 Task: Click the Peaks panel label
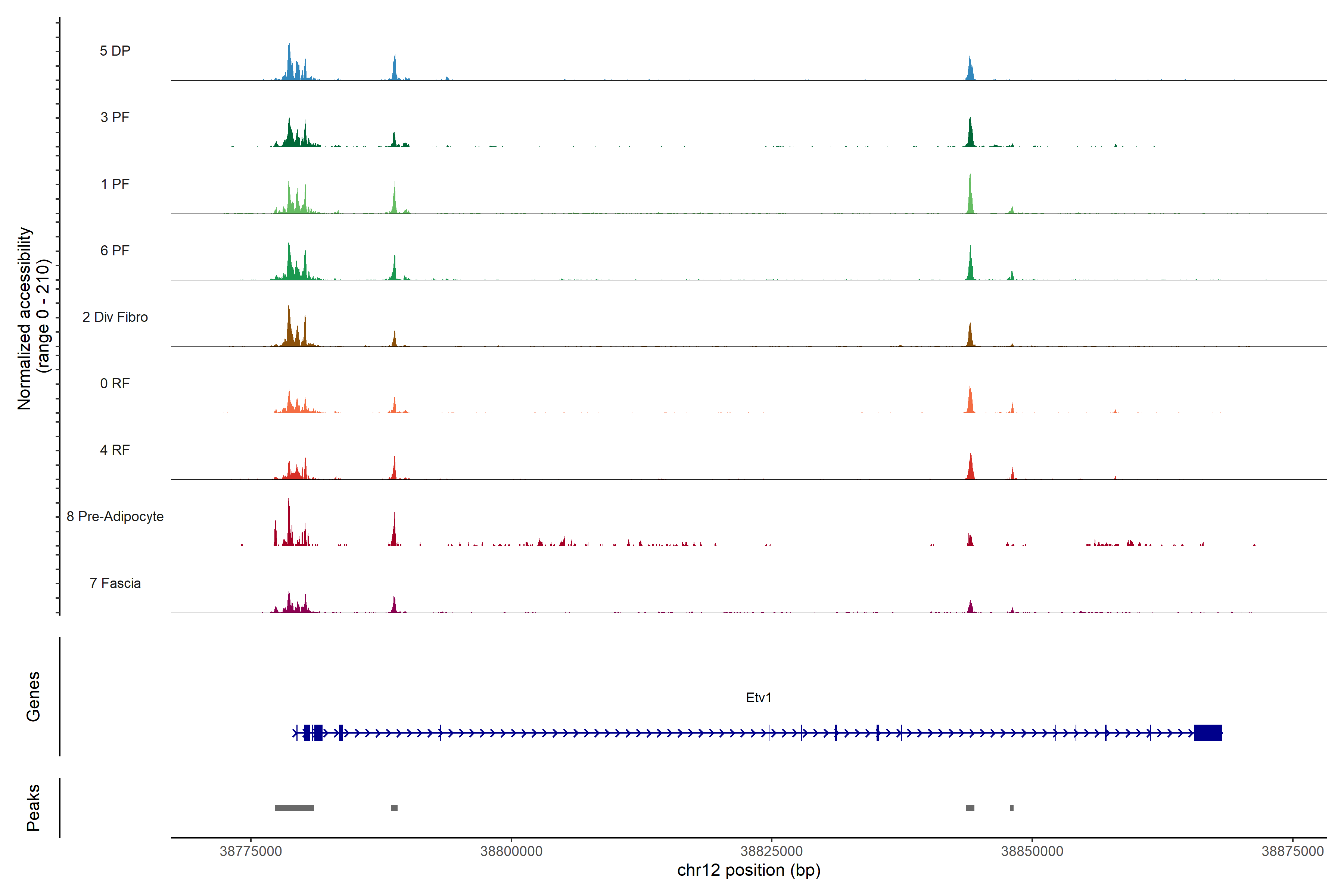click(33, 808)
